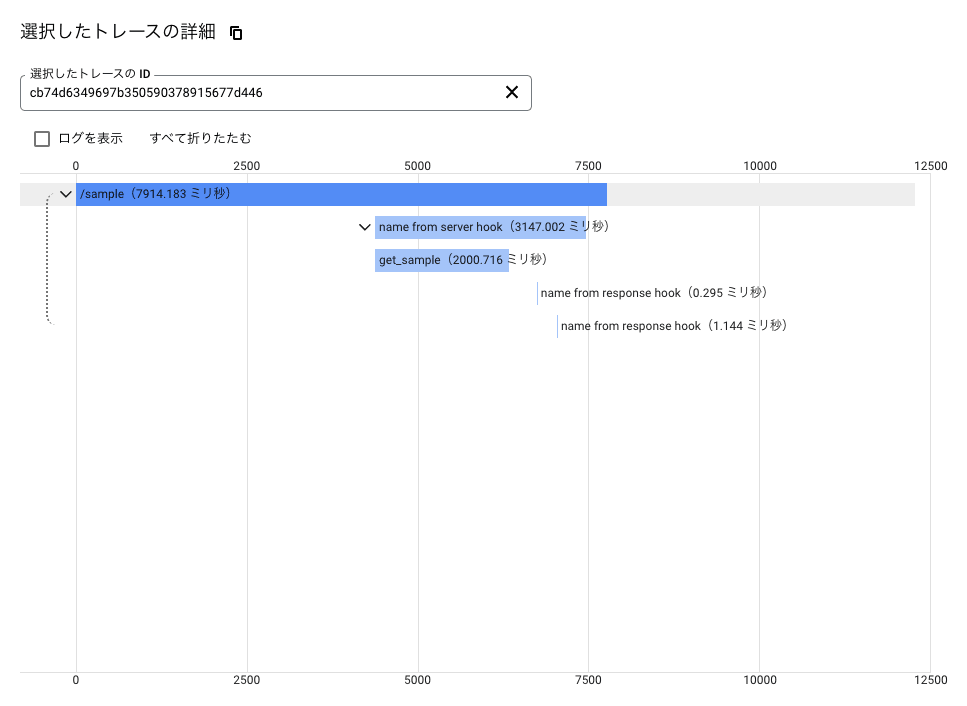Click the top axis label 2500

(x=247, y=166)
